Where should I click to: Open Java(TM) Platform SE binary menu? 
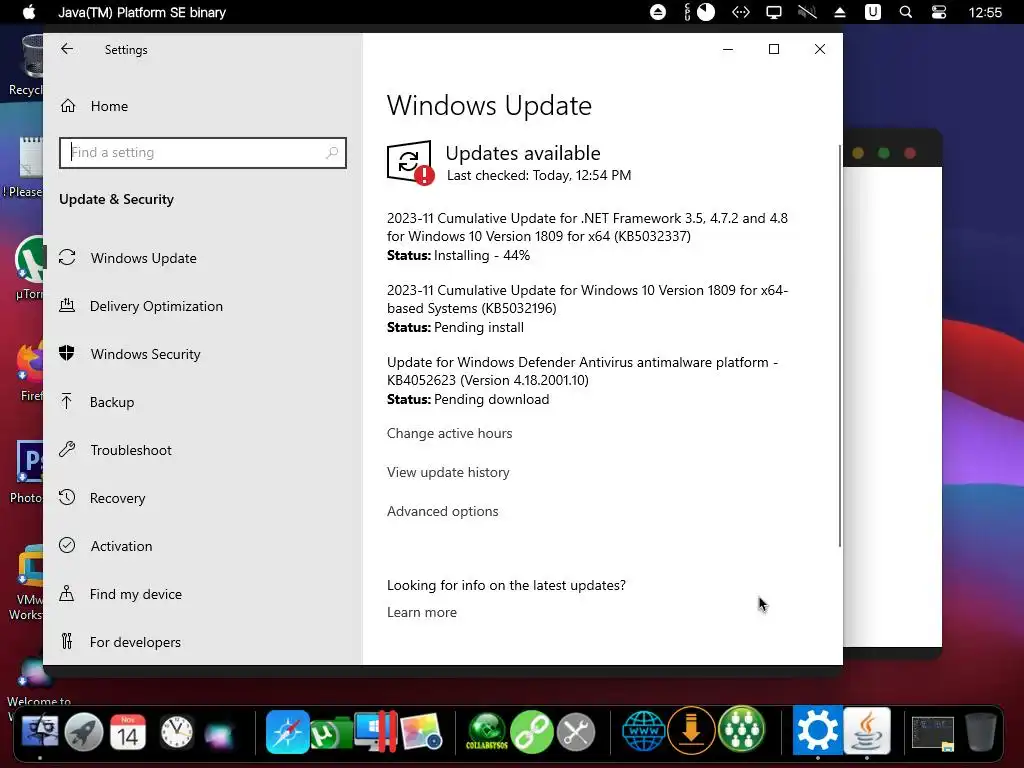(x=142, y=12)
